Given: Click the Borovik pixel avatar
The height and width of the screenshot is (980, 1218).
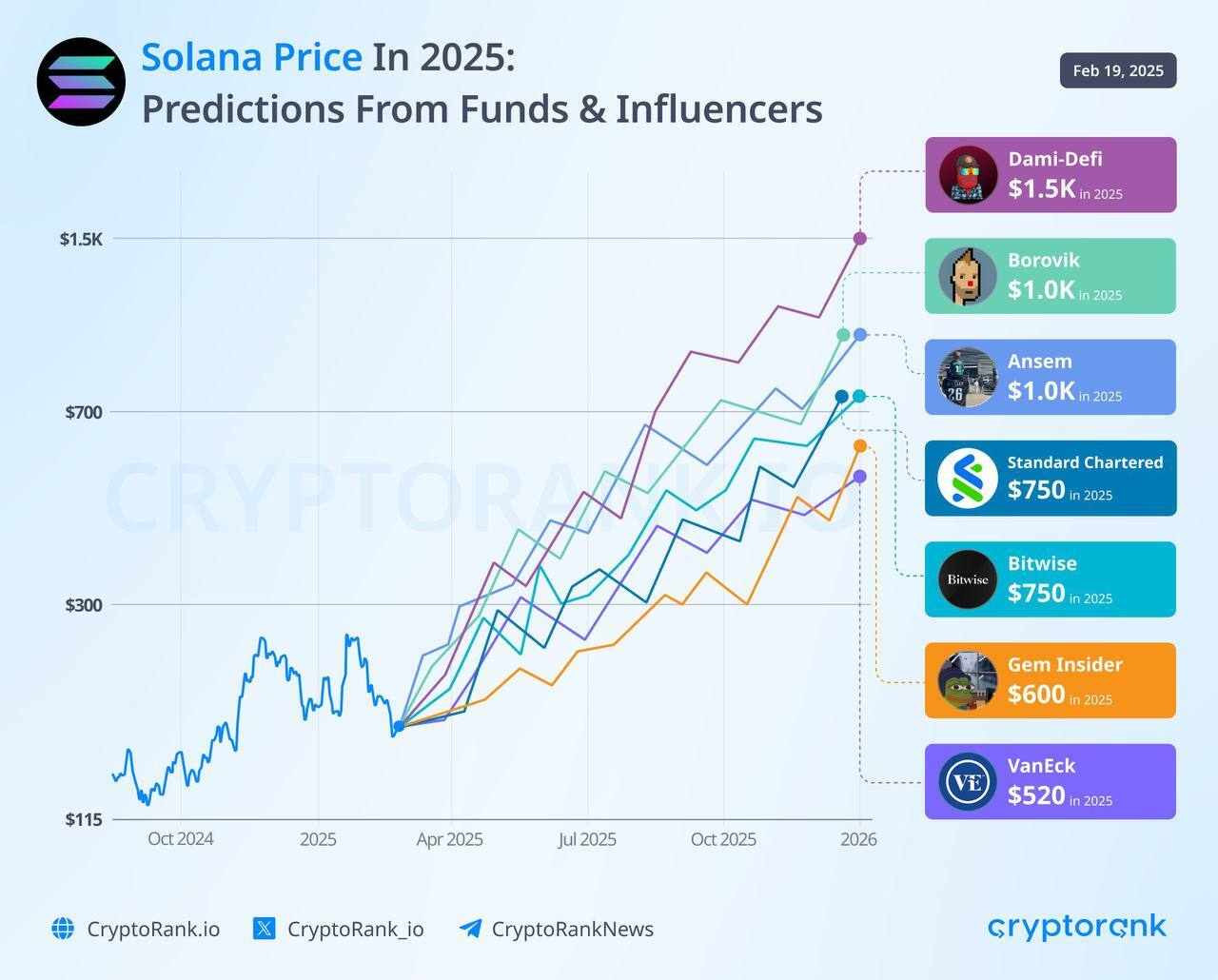Looking at the screenshot, I should pyautogui.click(x=968, y=277).
